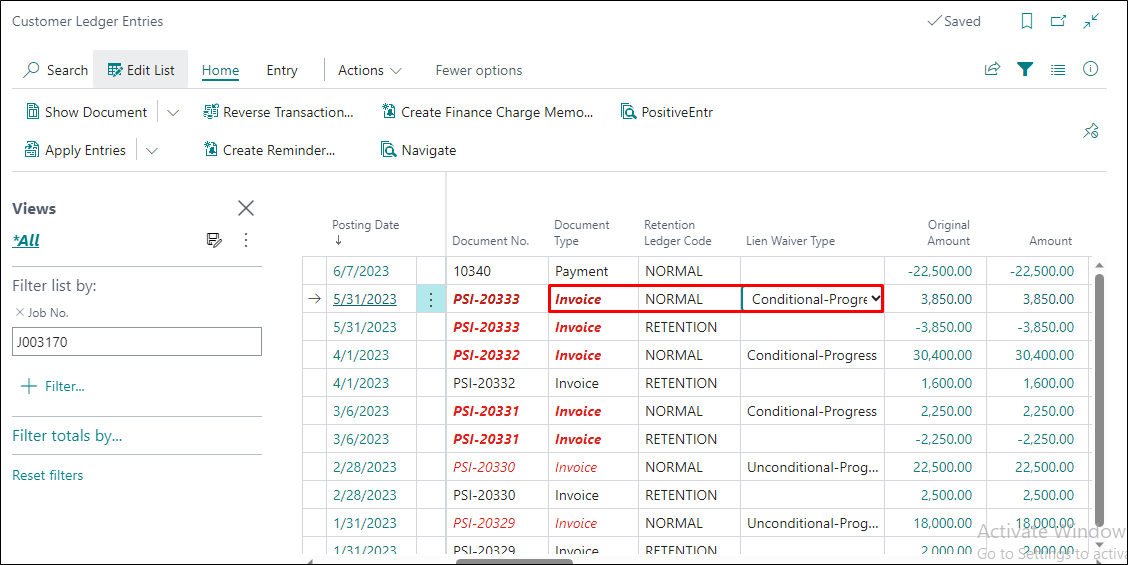Expand Show Document dropdown arrow
1128x565 pixels.
click(173, 112)
